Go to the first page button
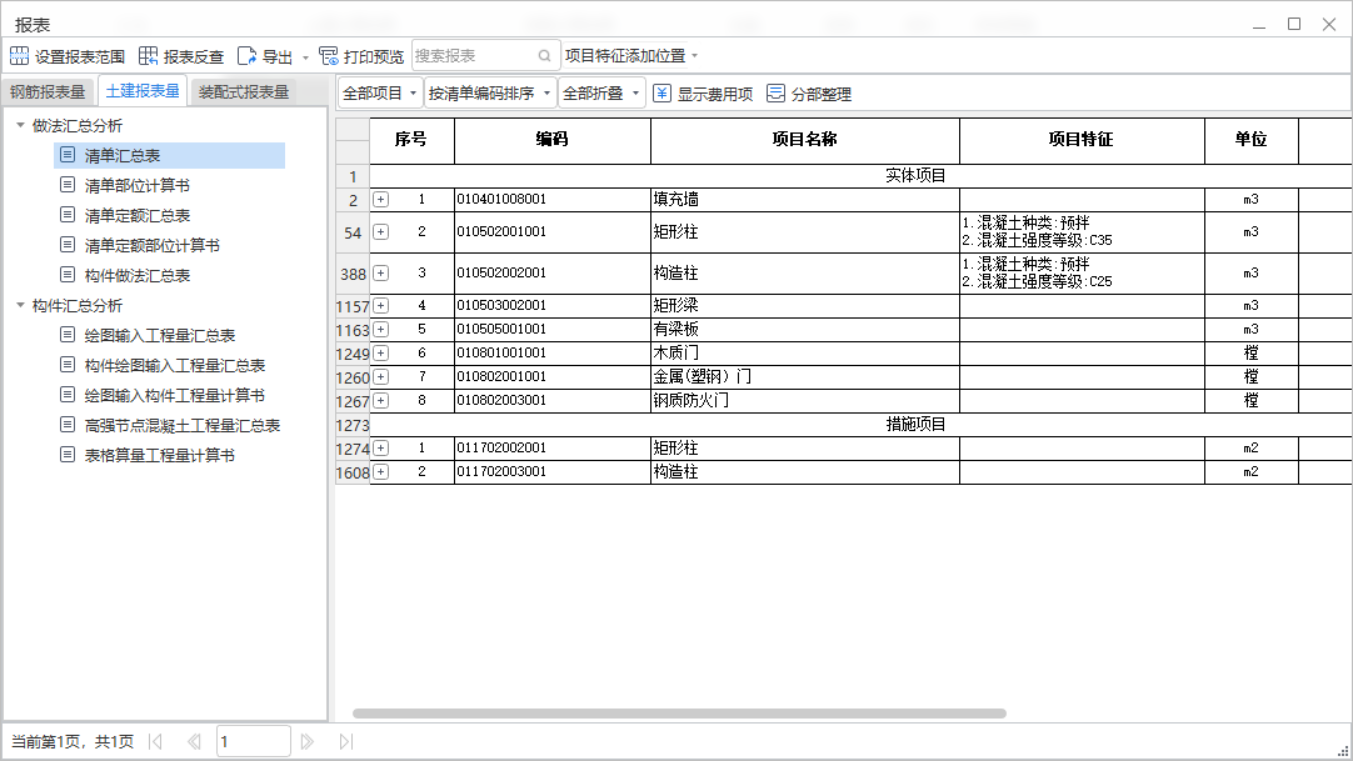This screenshot has width=1353, height=761. (155, 741)
